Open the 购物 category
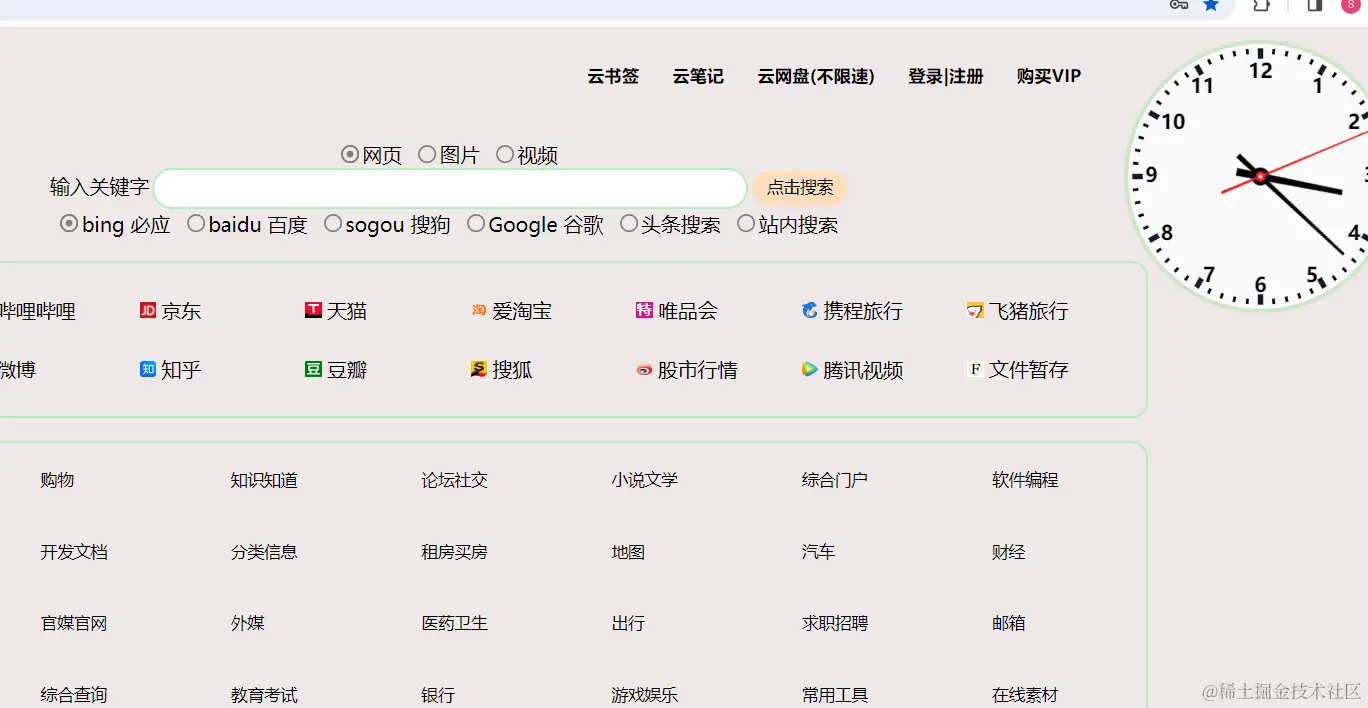Viewport: 1368px width, 708px height. 57,480
